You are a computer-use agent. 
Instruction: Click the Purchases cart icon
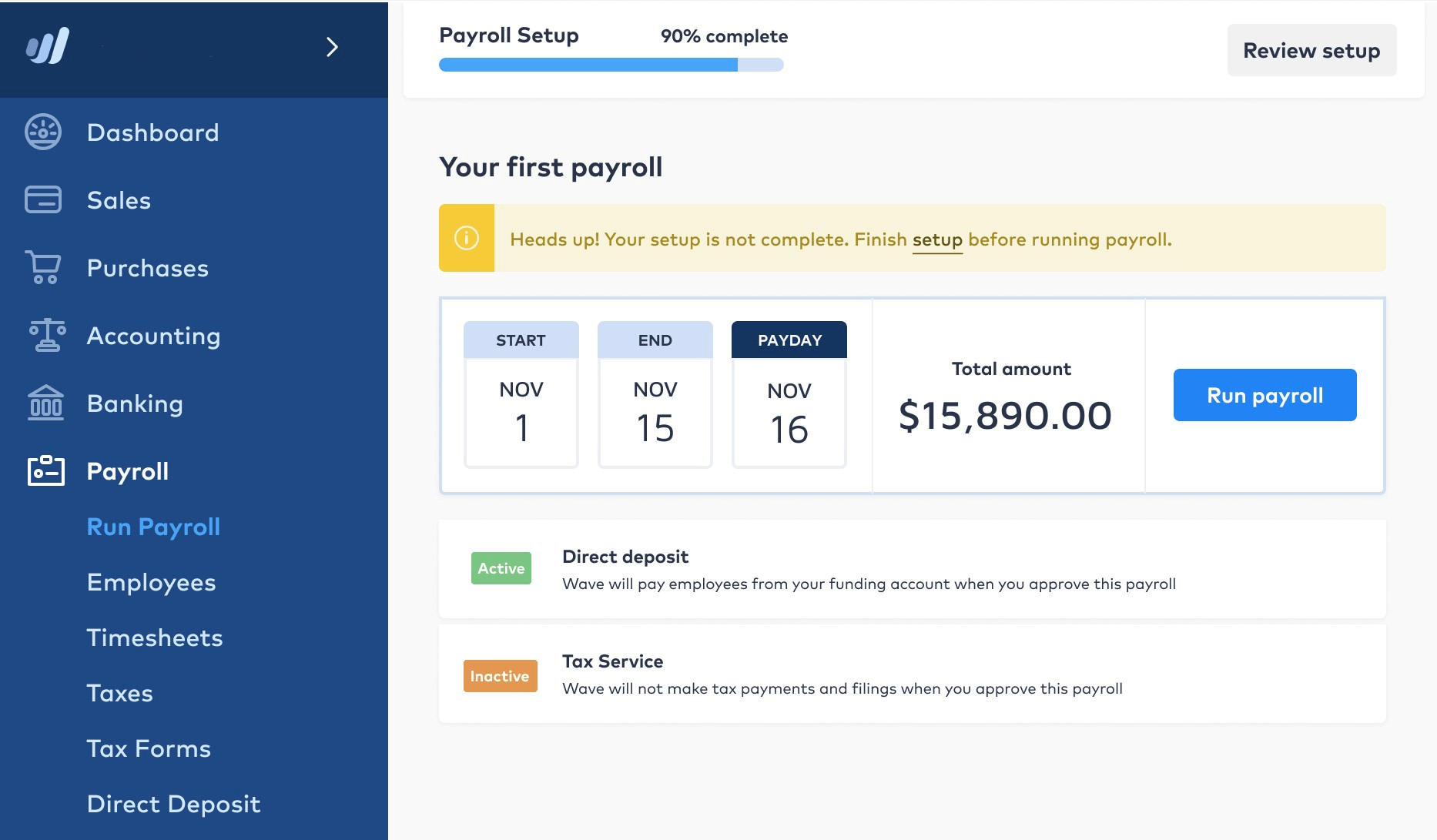point(43,267)
